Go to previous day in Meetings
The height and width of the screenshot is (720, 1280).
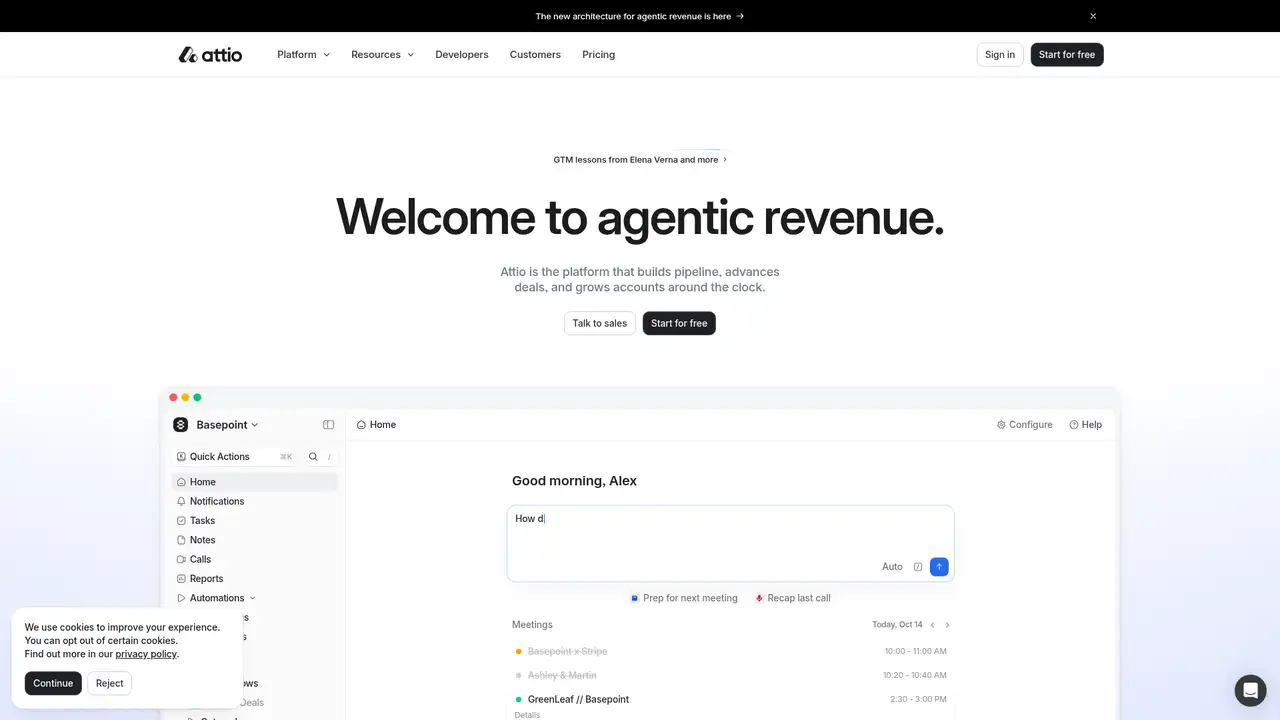[933, 625]
